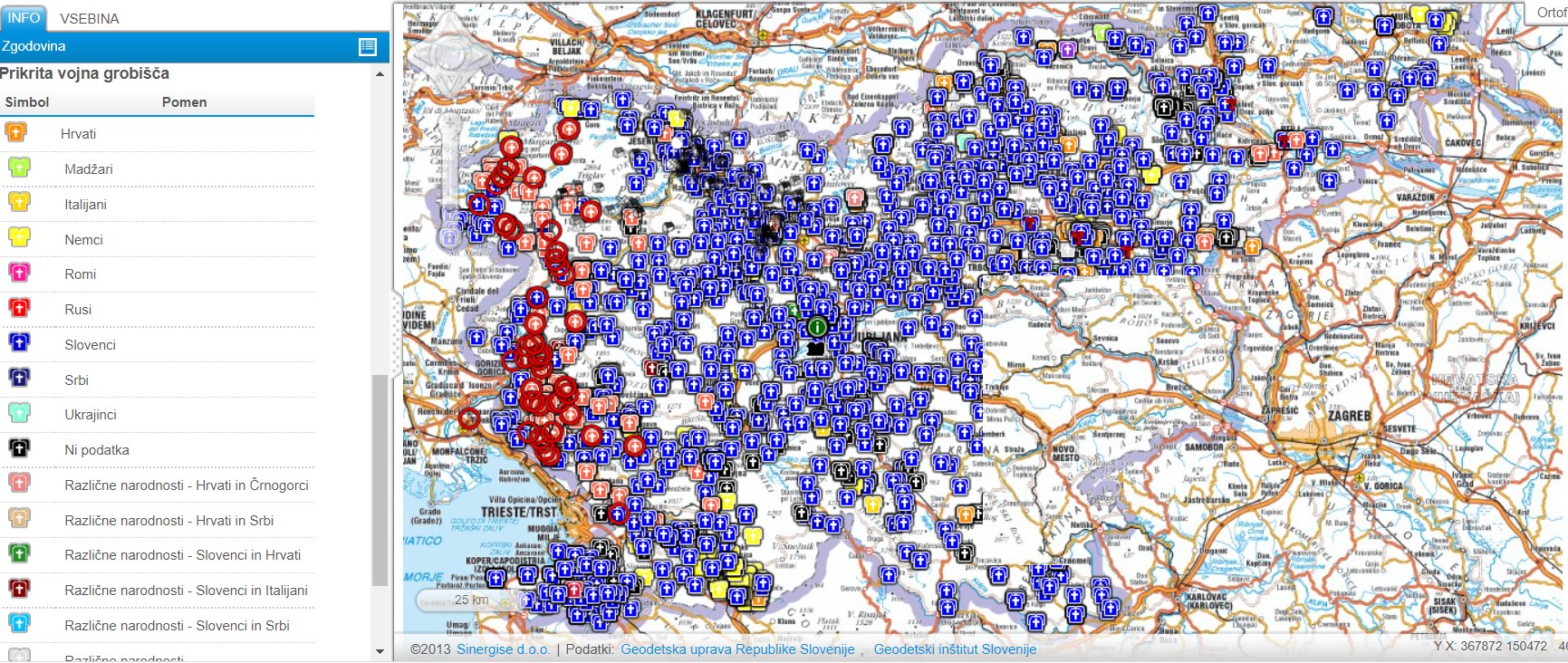Click the Pomen column header
Viewport: 1568px width, 663px height.
[x=184, y=102]
